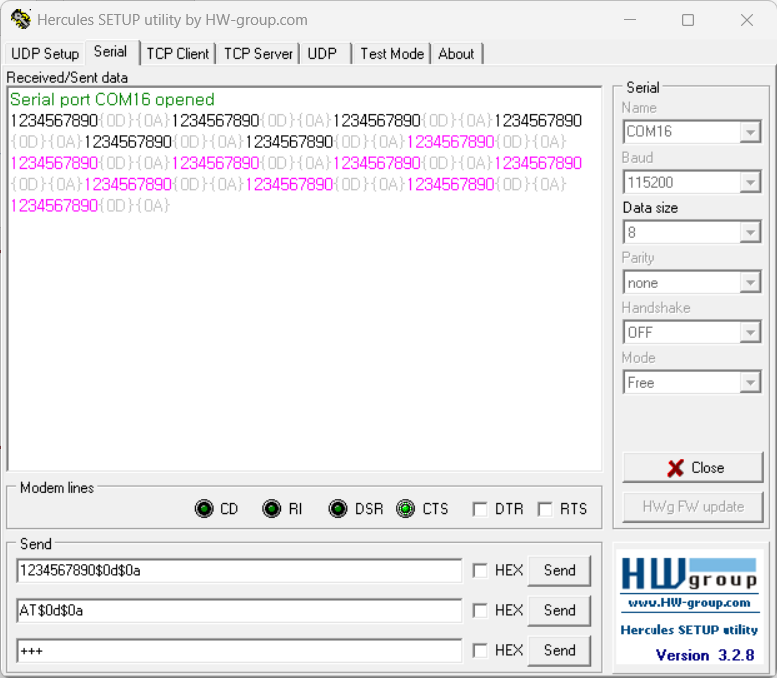This screenshot has width=777, height=678.
Task: Enable the RTS checkbox
Action: point(545,509)
